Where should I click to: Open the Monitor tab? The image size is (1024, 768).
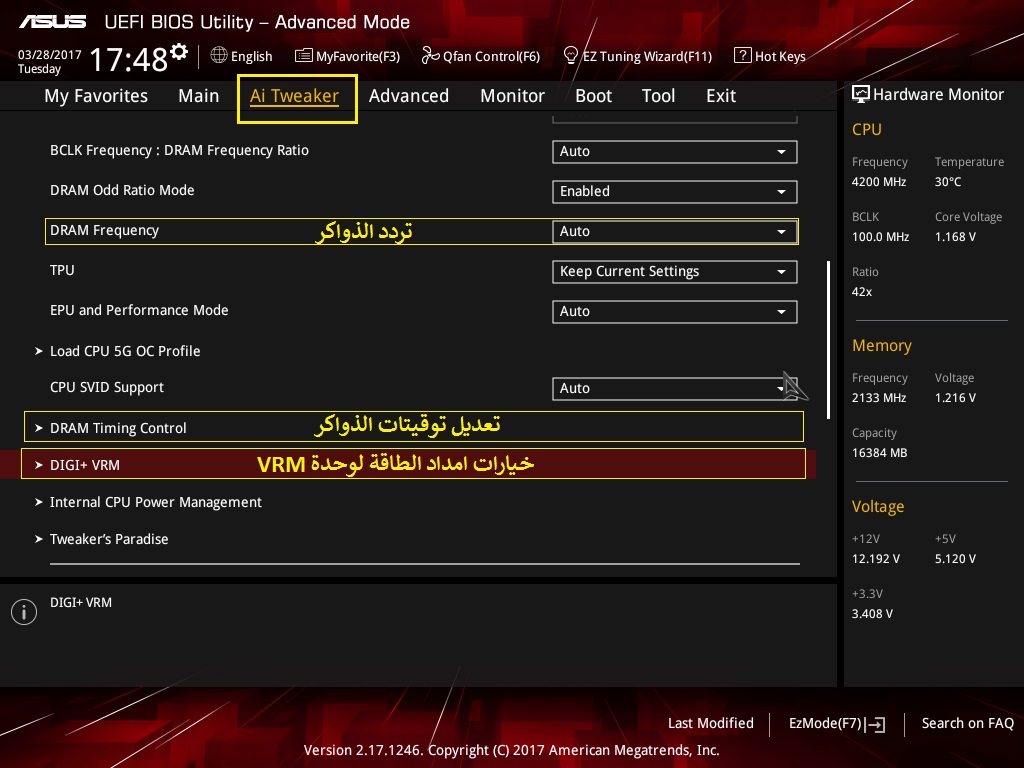pos(513,96)
